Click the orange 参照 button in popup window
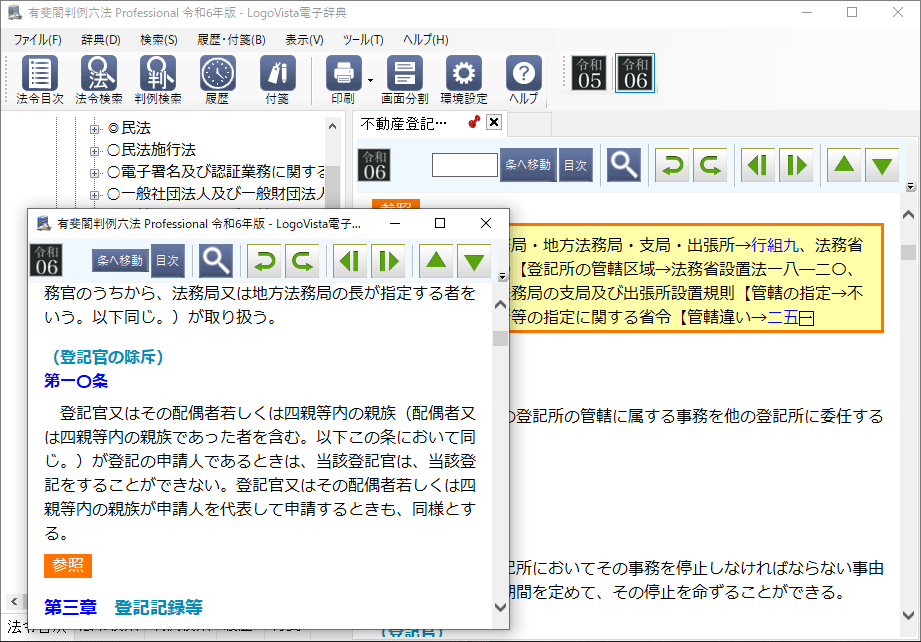Viewport: 921px width, 642px height. 68,565
